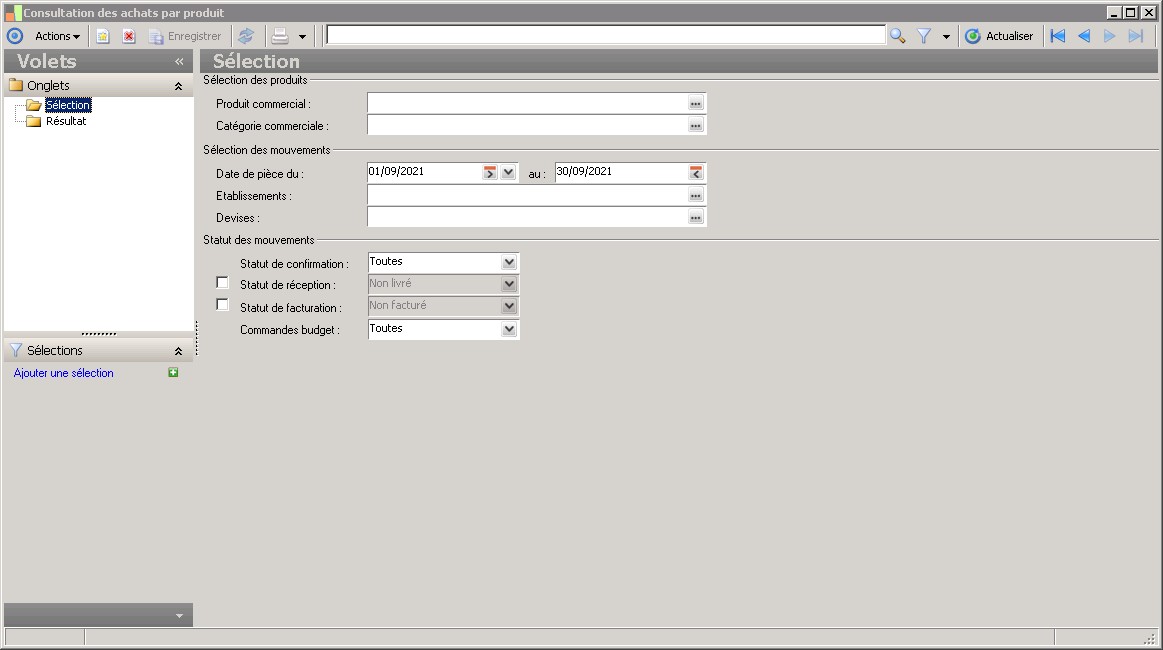Go to the previous record

1084,36
